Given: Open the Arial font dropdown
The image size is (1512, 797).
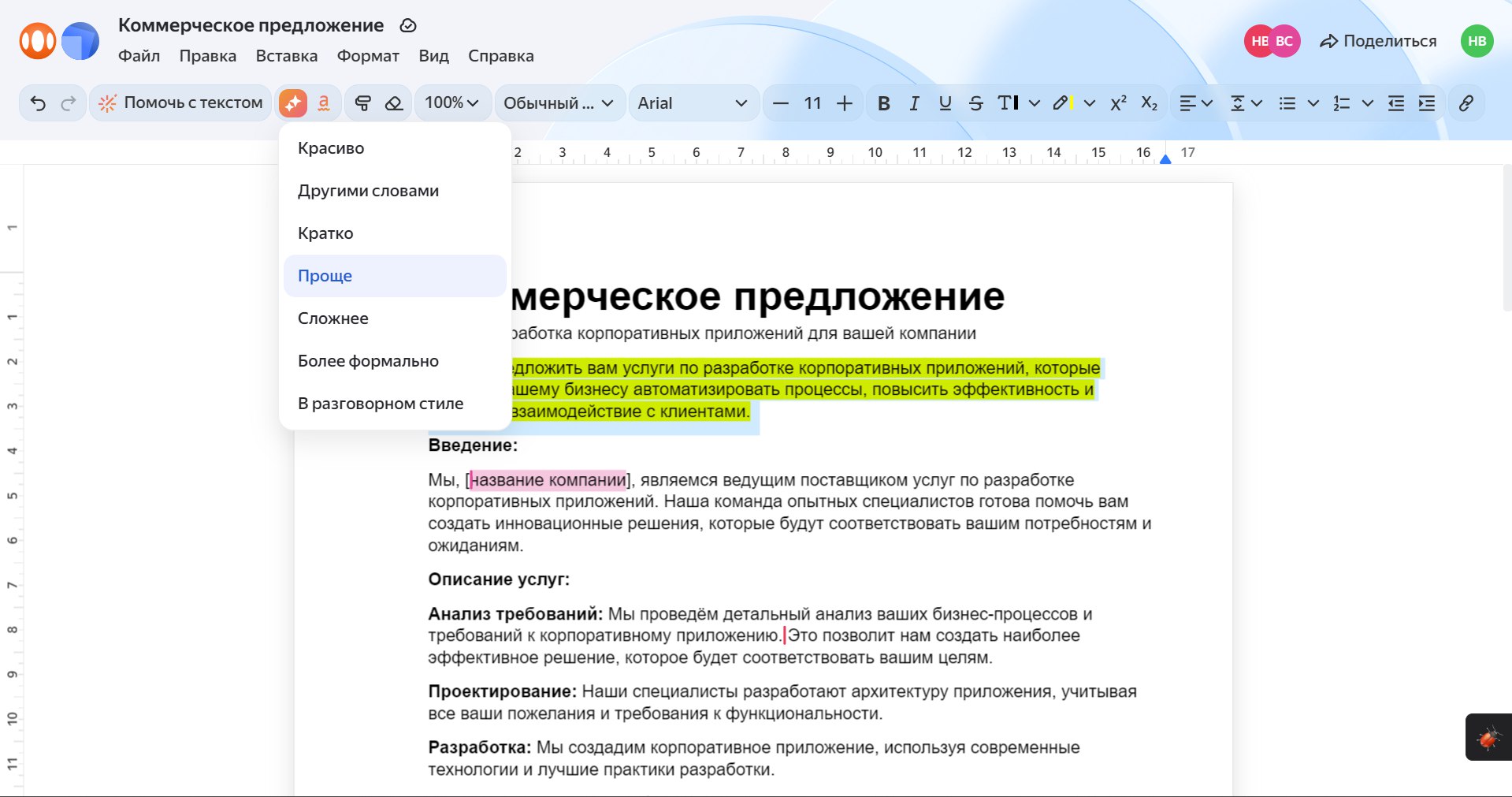Looking at the screenshot, I should tap(693, 102).
